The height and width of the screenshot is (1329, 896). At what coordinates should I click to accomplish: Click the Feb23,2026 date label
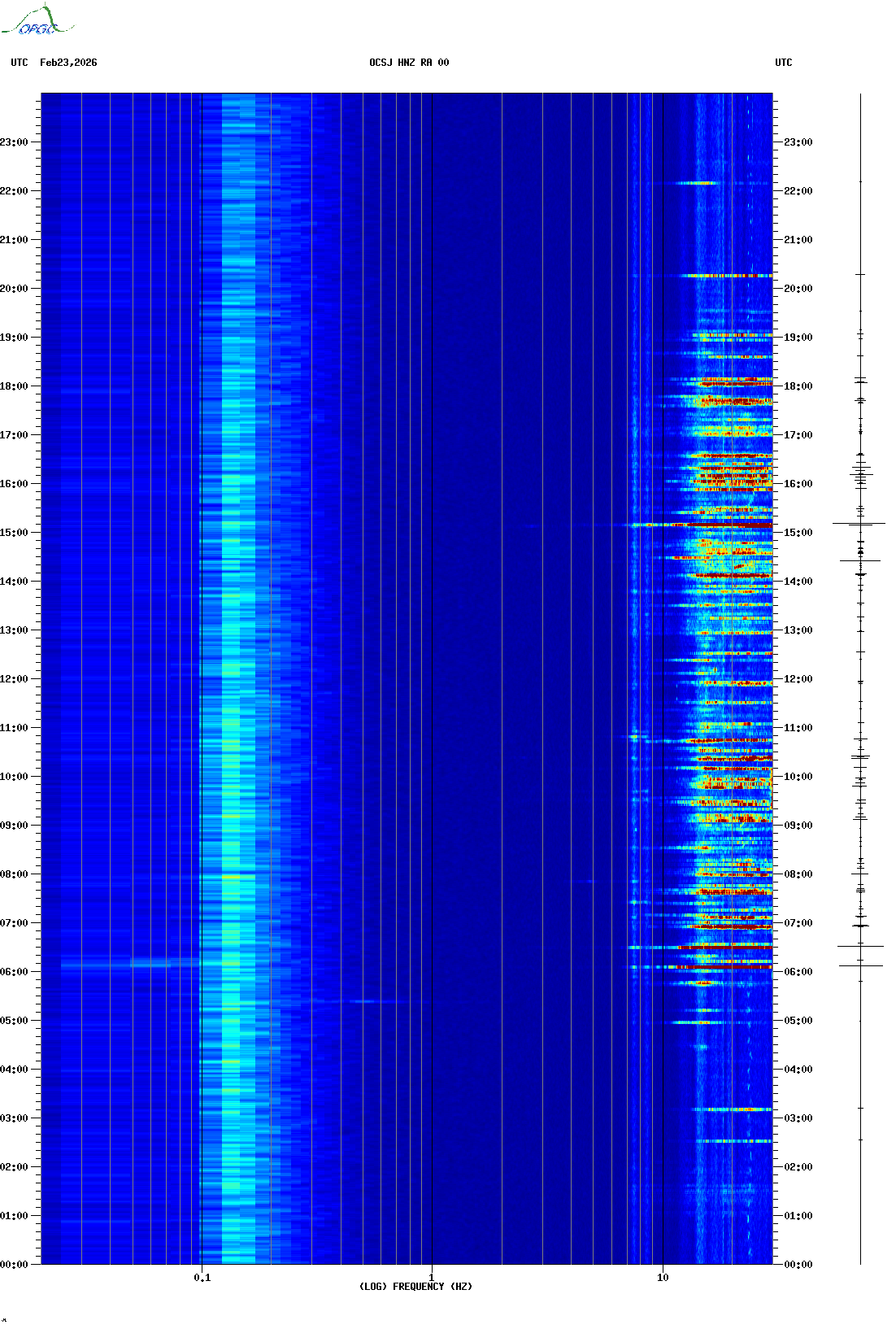(68, 63)
